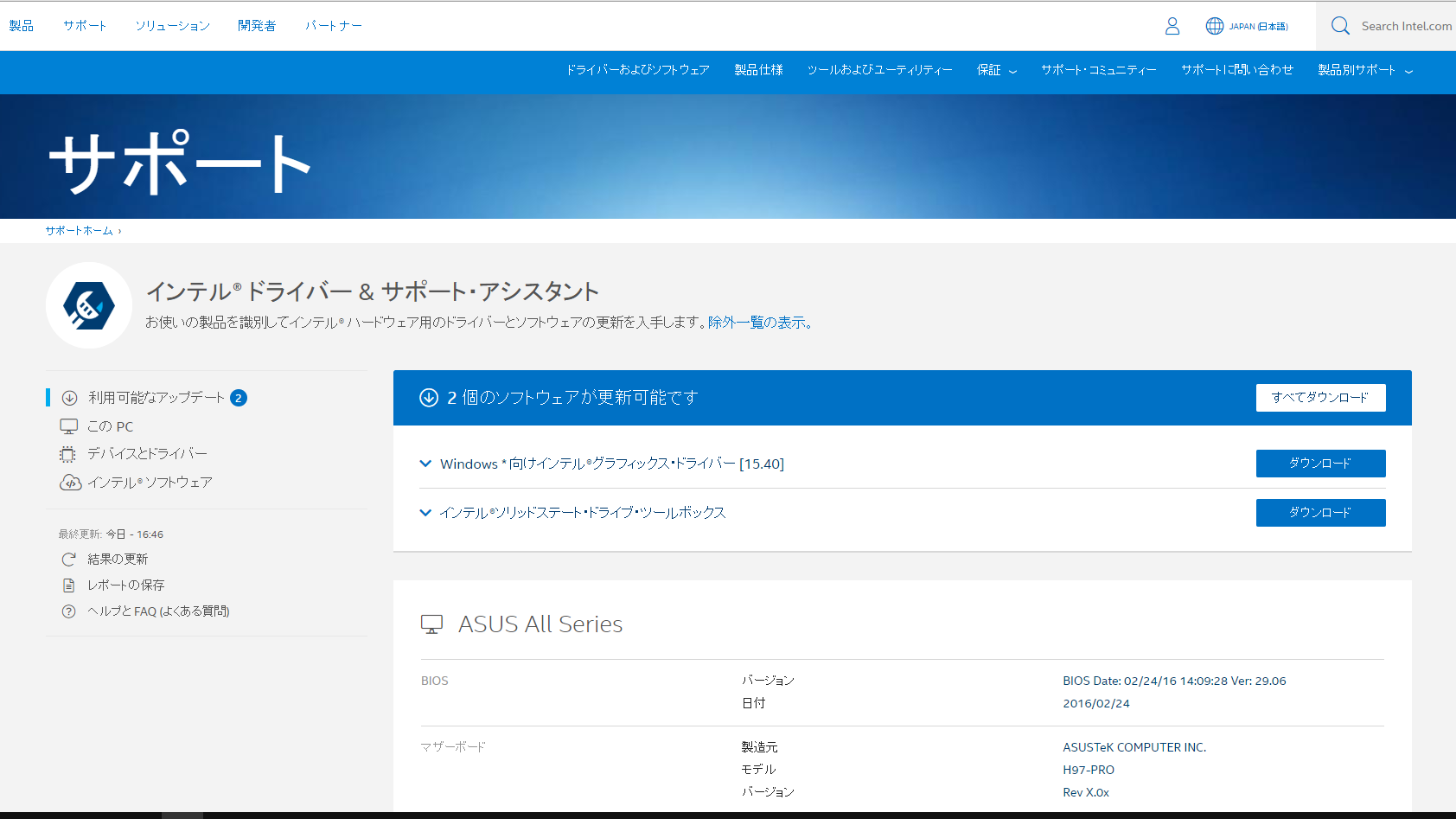Click the download icon beside 利用可能なアップデート
The width and height of the screenshot is (1456, 819).
click(70, 398)
